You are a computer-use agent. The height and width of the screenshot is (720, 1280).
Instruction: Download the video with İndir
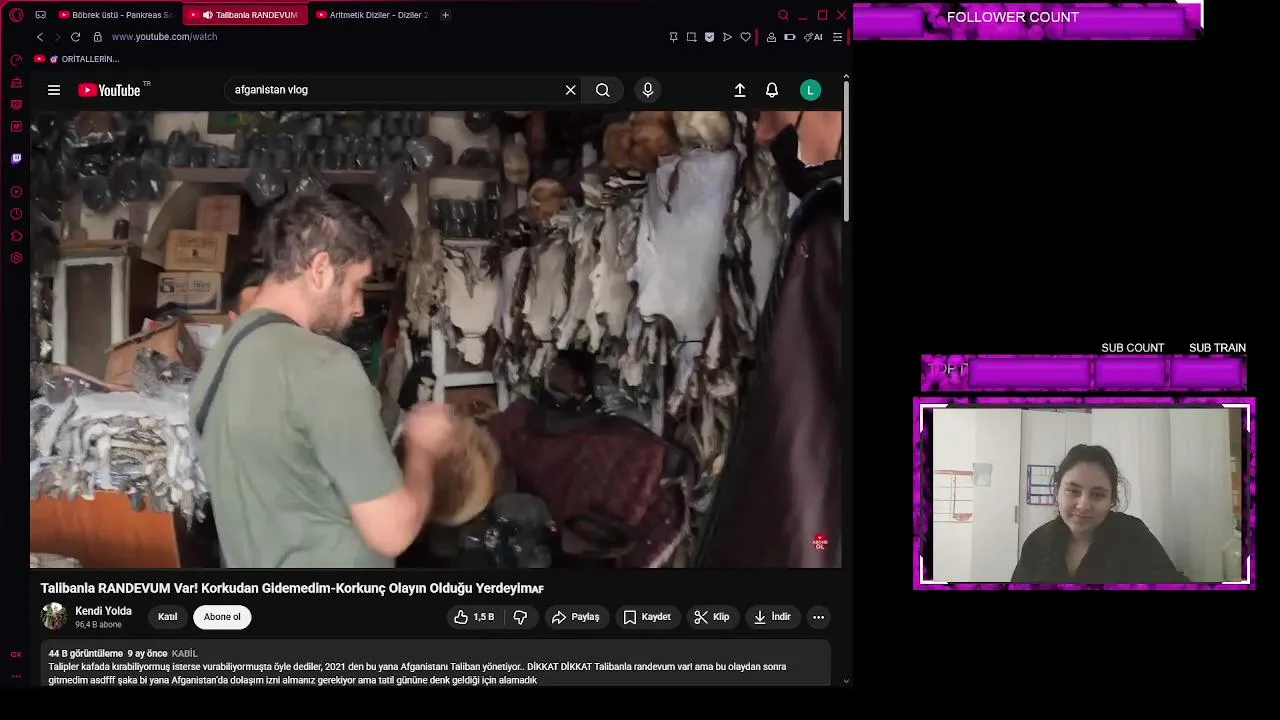click(772, 617)
